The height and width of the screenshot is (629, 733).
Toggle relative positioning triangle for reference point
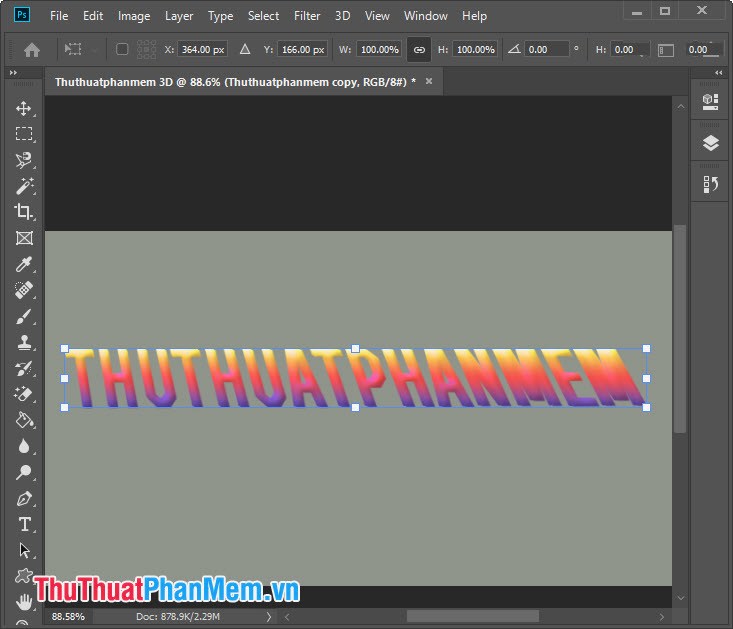tap(245, 49)
